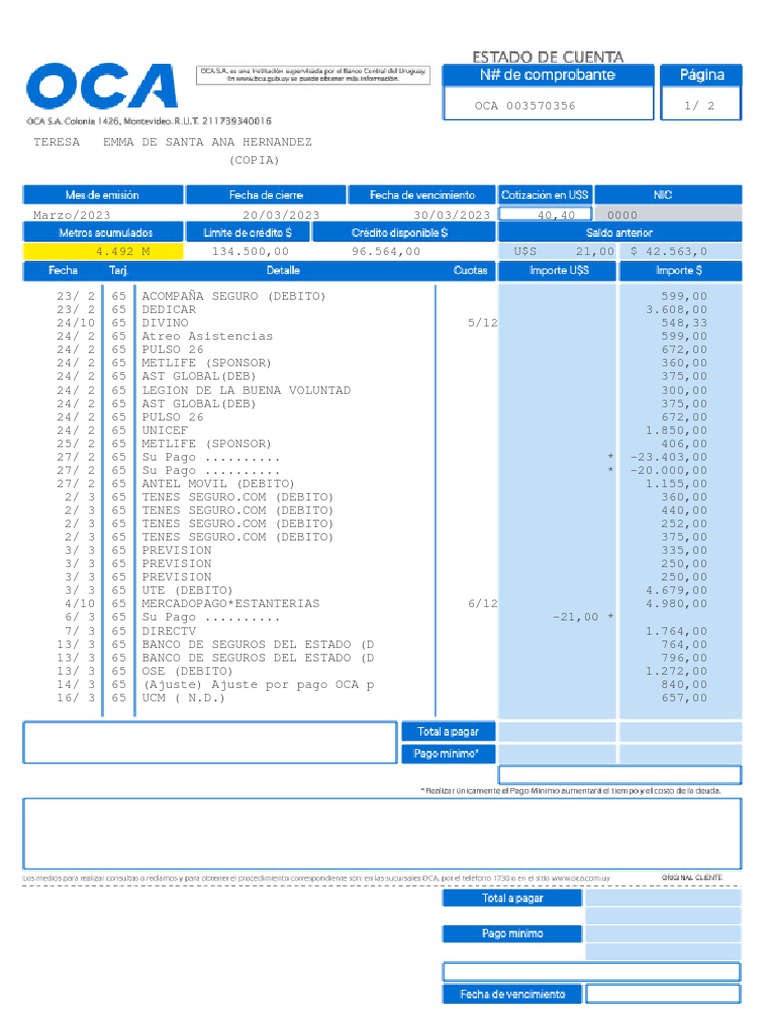The image size is (768, 1024).
Task: Click DIVINO transaction detail
Action: coord(165,323)
